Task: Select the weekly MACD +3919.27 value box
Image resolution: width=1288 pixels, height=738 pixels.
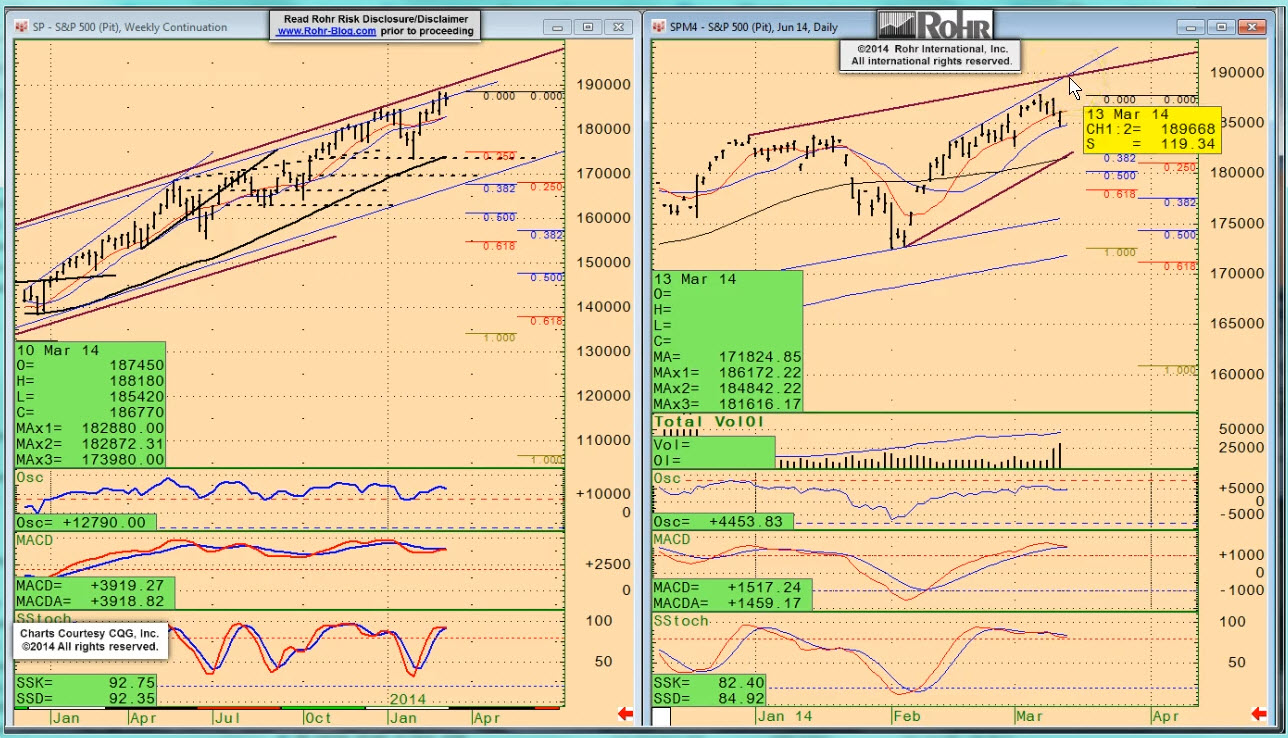Action: [95, 592]
